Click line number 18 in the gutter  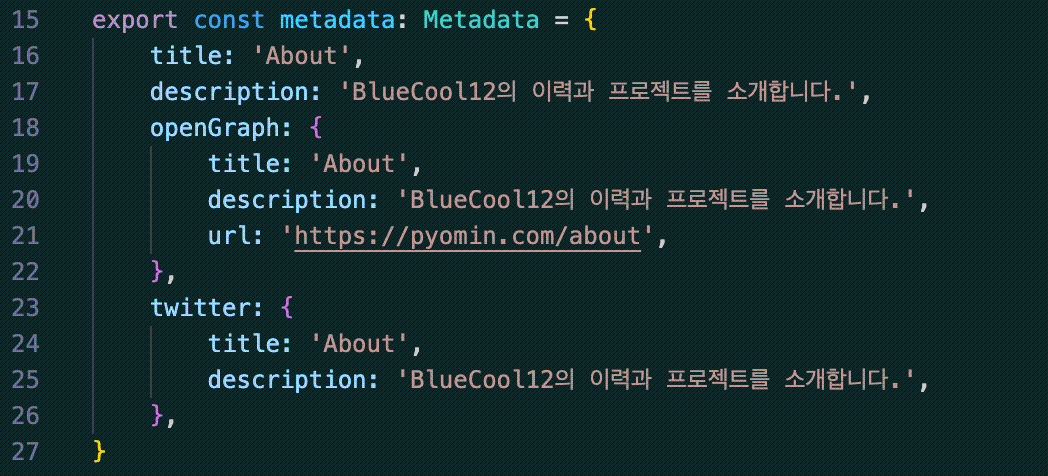[27, 128]
